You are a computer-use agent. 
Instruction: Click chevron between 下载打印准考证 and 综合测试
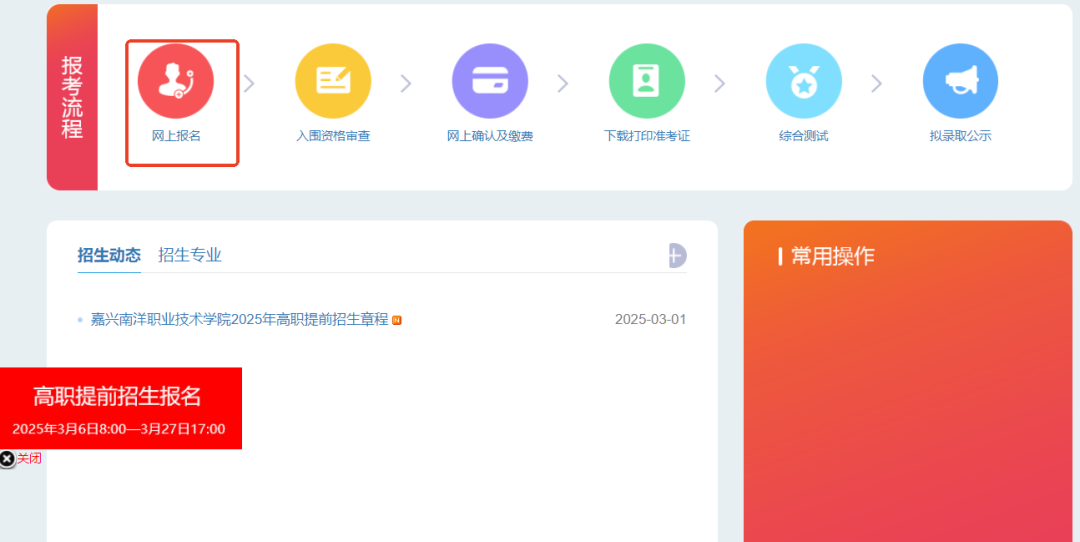click(720, 84)
